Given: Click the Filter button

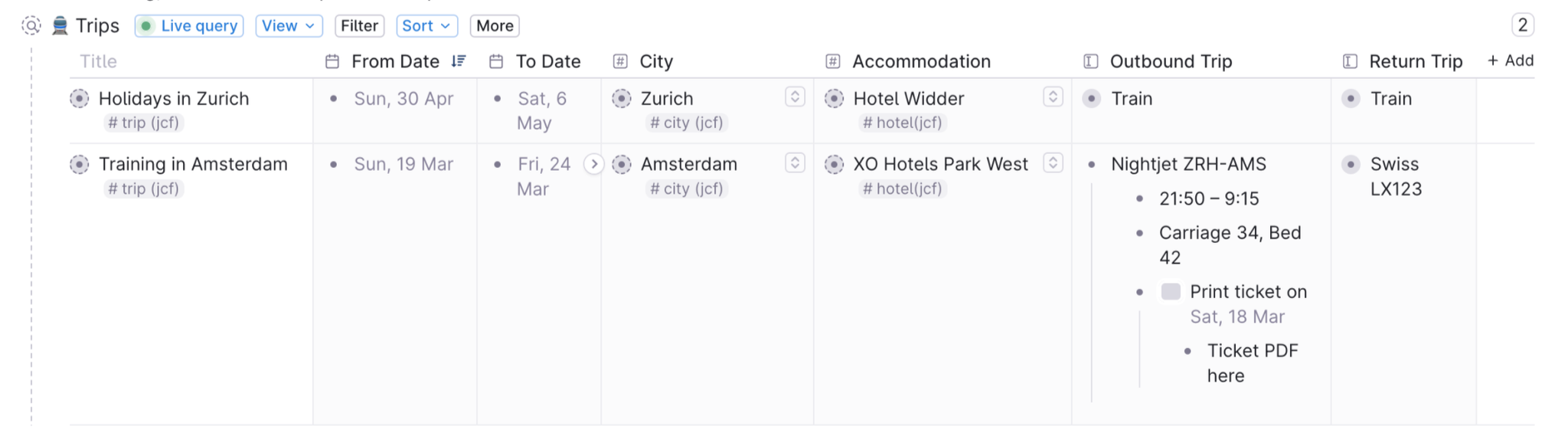Looking at the screenshot, I should [359, 26].
